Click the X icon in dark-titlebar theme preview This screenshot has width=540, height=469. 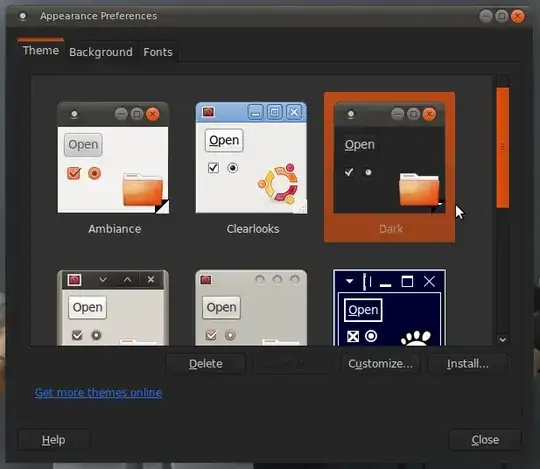tap(151, 279)
